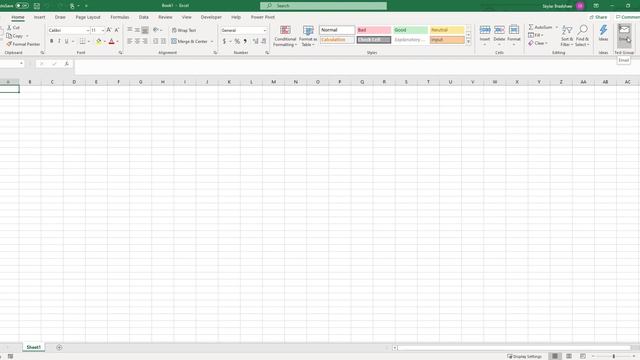Open the Font dialog launcher

(120, 53)
